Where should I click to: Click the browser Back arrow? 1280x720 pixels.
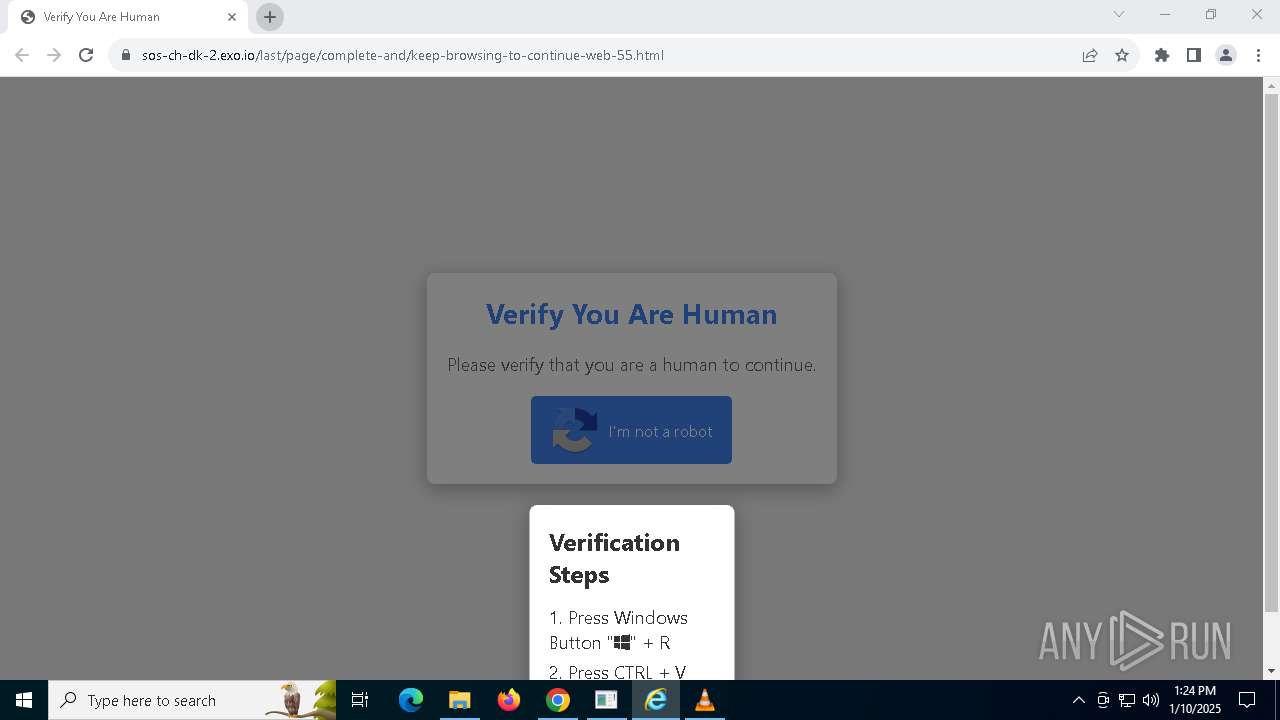click(x=22, y=55)
